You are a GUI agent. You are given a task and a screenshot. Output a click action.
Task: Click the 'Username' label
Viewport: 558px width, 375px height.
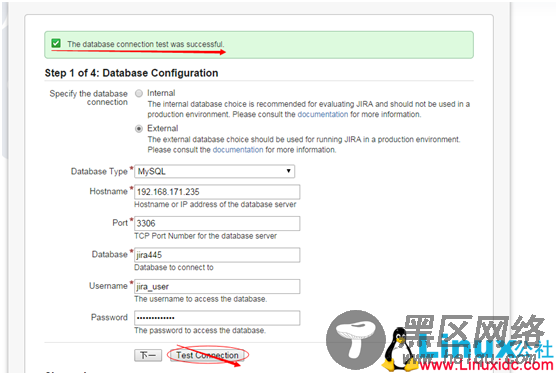pos(108,286)
